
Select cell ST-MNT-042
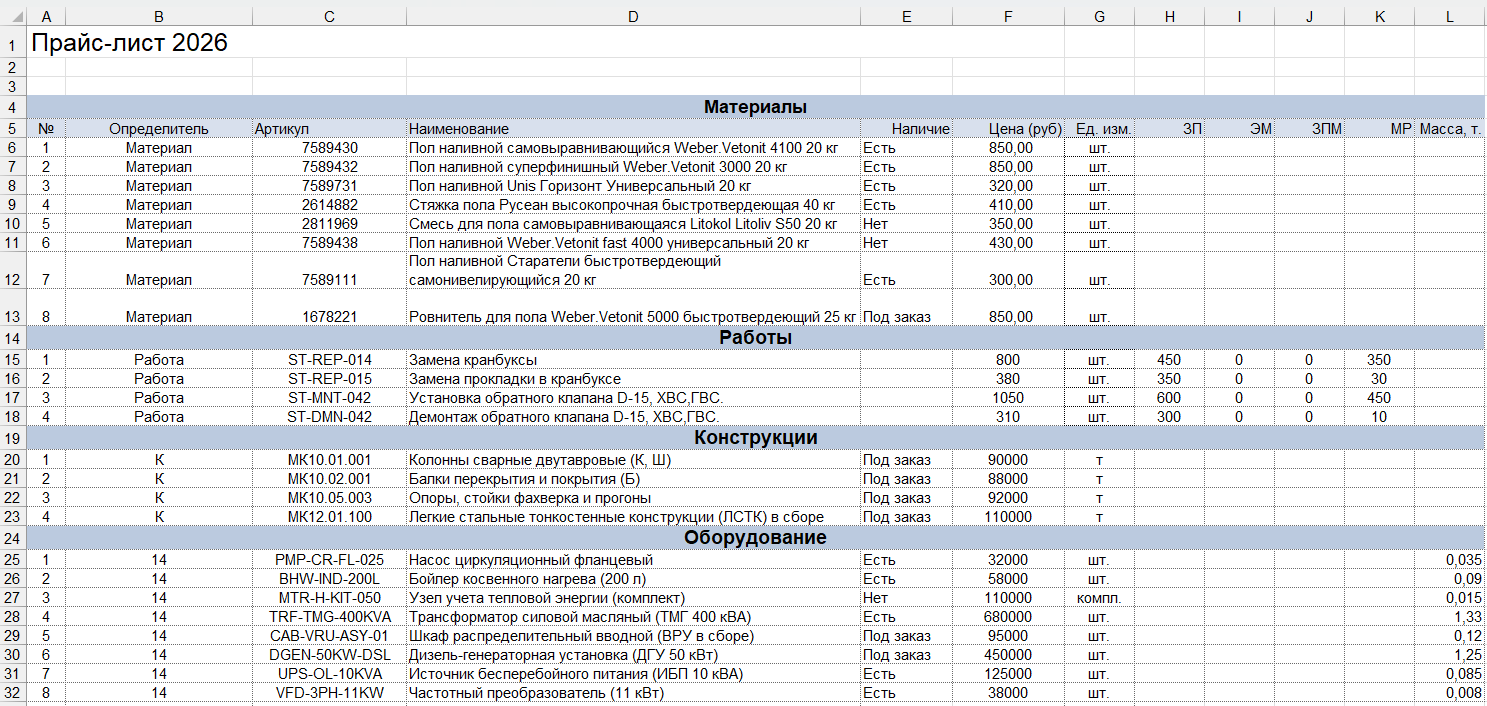pyautogui.click(x=329, y=398)
